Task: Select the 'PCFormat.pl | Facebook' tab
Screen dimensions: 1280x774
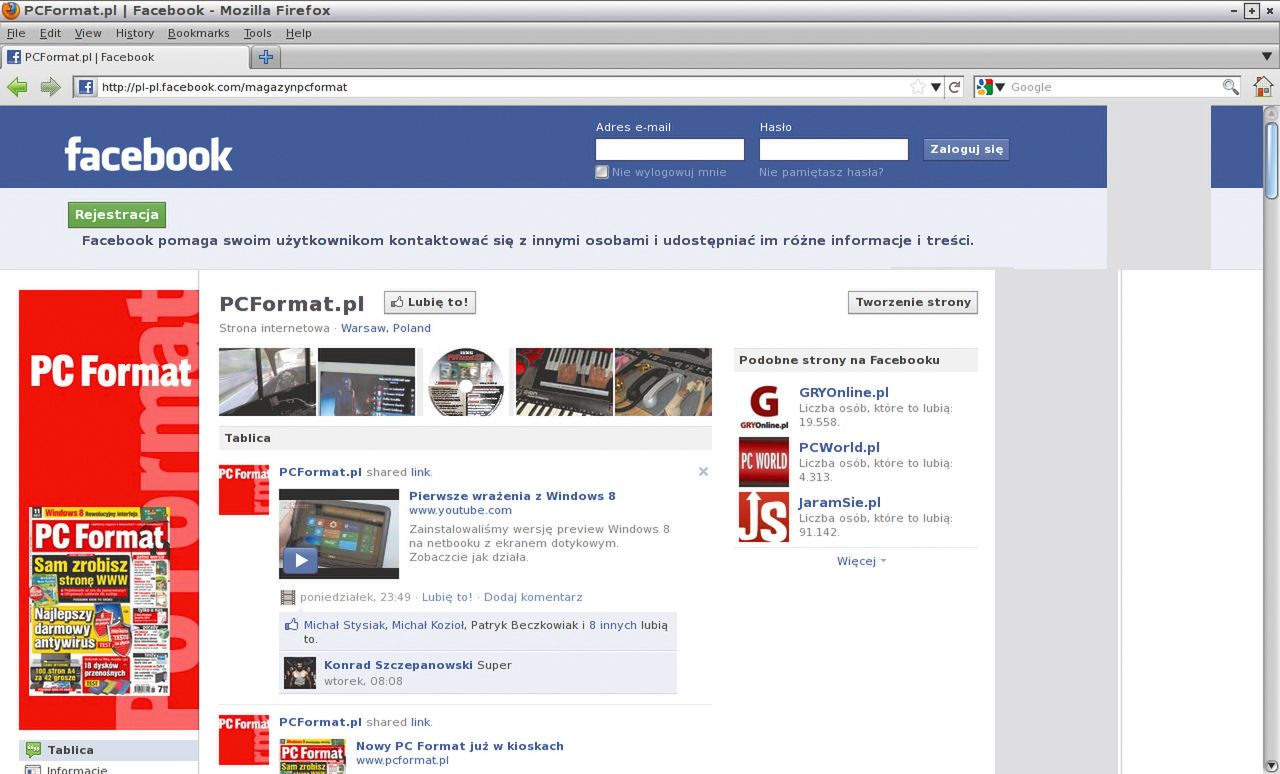Action: pyautogui.click(x=125, y=57)
